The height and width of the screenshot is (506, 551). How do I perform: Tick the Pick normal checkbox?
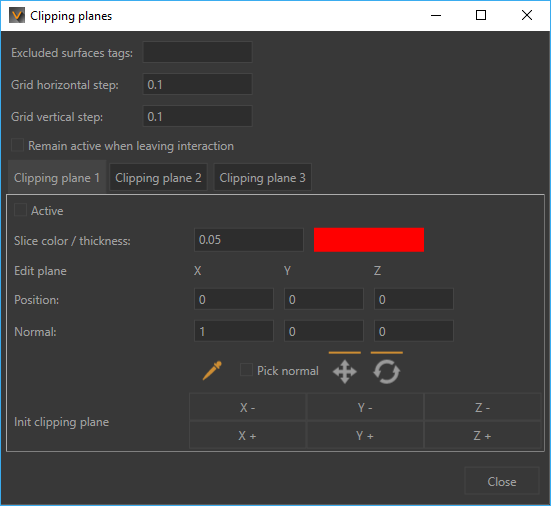tap(246, 370)
